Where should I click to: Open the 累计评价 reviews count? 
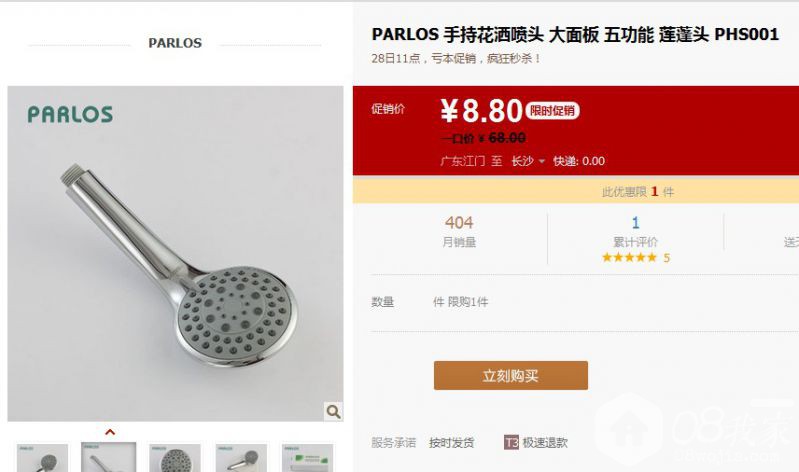(x=635, y=231)
